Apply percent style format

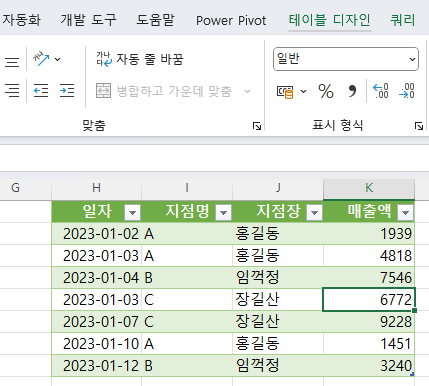(x=326, y=91)
